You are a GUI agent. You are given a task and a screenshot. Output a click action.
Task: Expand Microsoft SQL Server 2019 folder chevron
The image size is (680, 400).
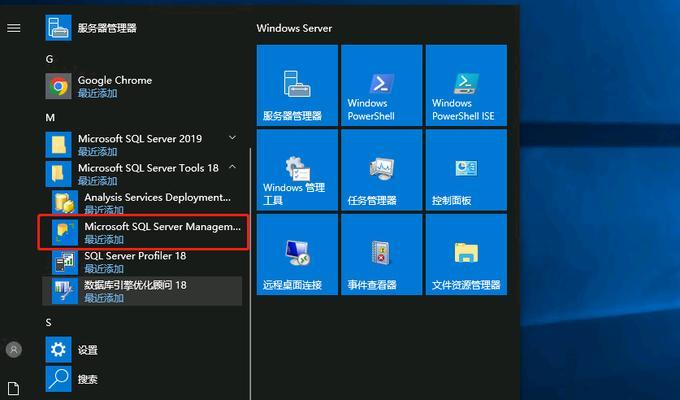click(x=232, y=138)
